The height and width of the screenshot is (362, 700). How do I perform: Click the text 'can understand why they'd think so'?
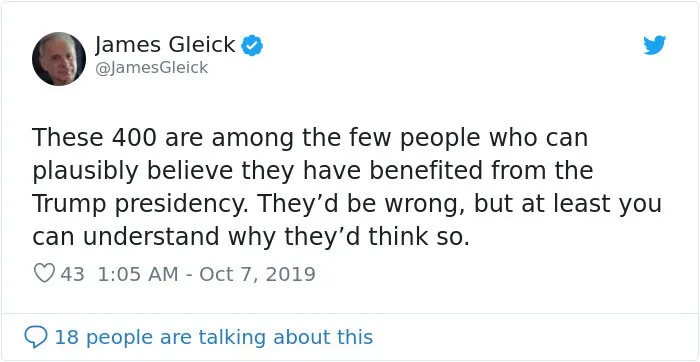pyautogui.click(x=250, y=237)
